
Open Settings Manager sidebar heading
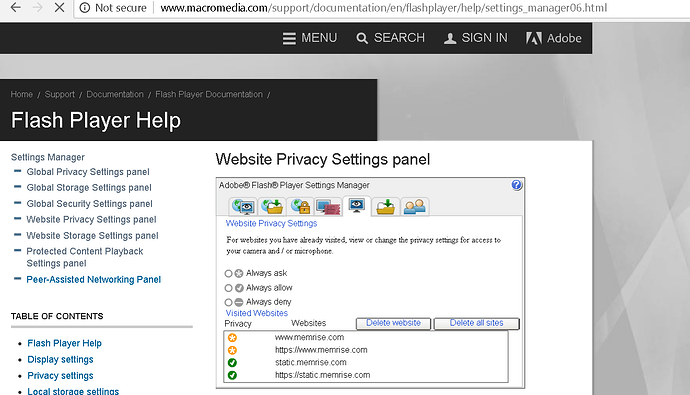tap(48, 157)
